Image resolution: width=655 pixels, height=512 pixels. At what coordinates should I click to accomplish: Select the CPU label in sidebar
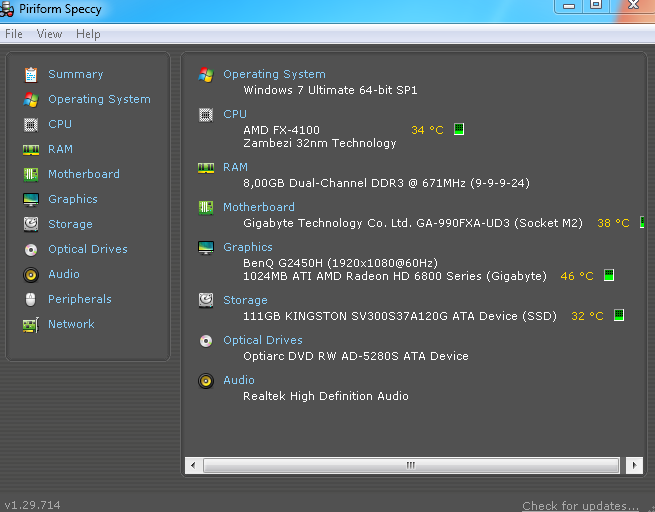[60, 124]
